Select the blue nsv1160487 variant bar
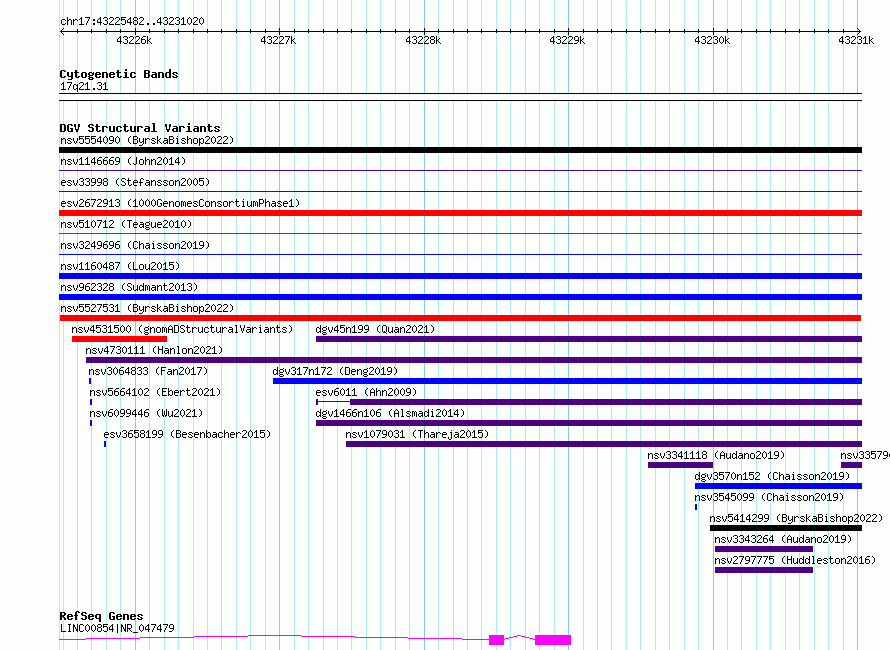 460,276
